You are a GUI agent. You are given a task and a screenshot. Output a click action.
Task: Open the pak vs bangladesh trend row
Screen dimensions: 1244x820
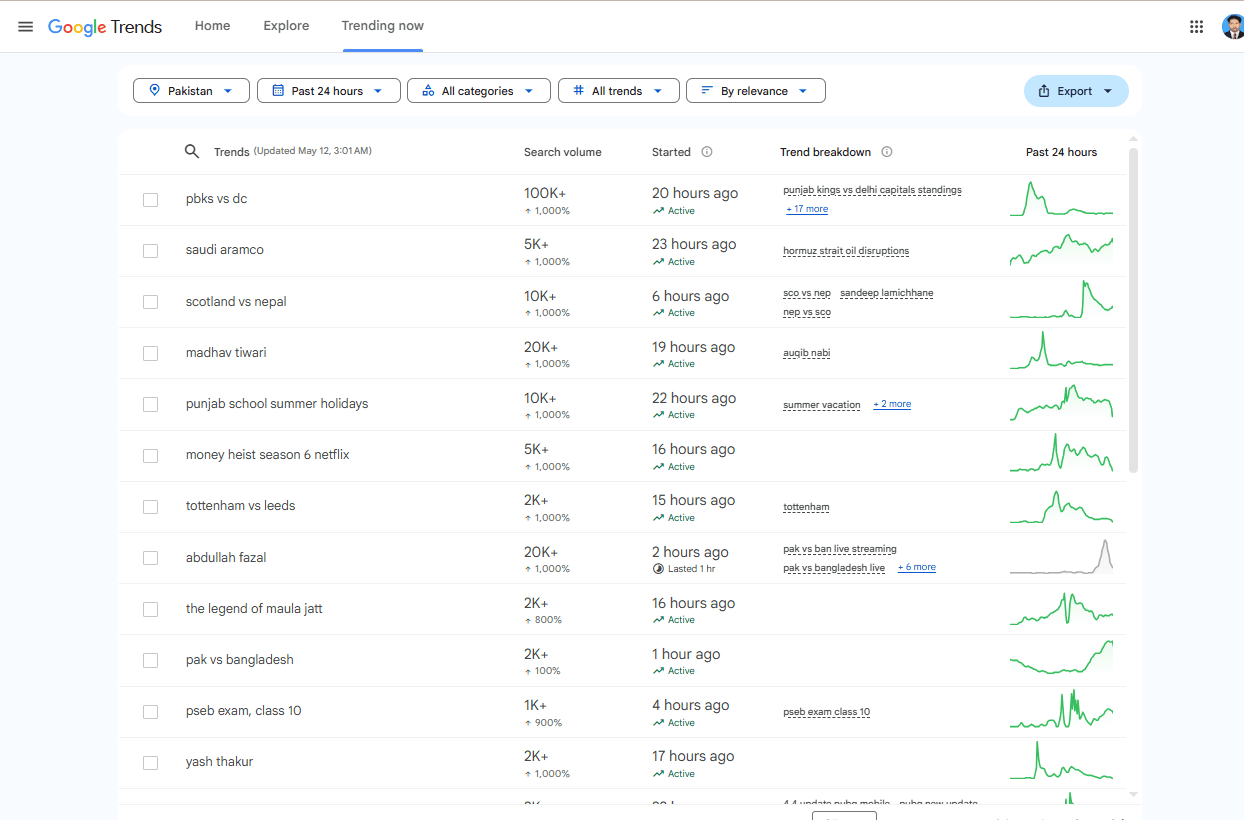622,660
